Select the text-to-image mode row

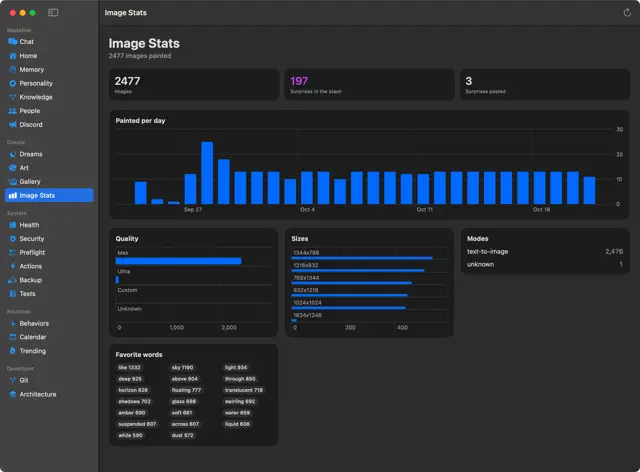coord(545,252)
